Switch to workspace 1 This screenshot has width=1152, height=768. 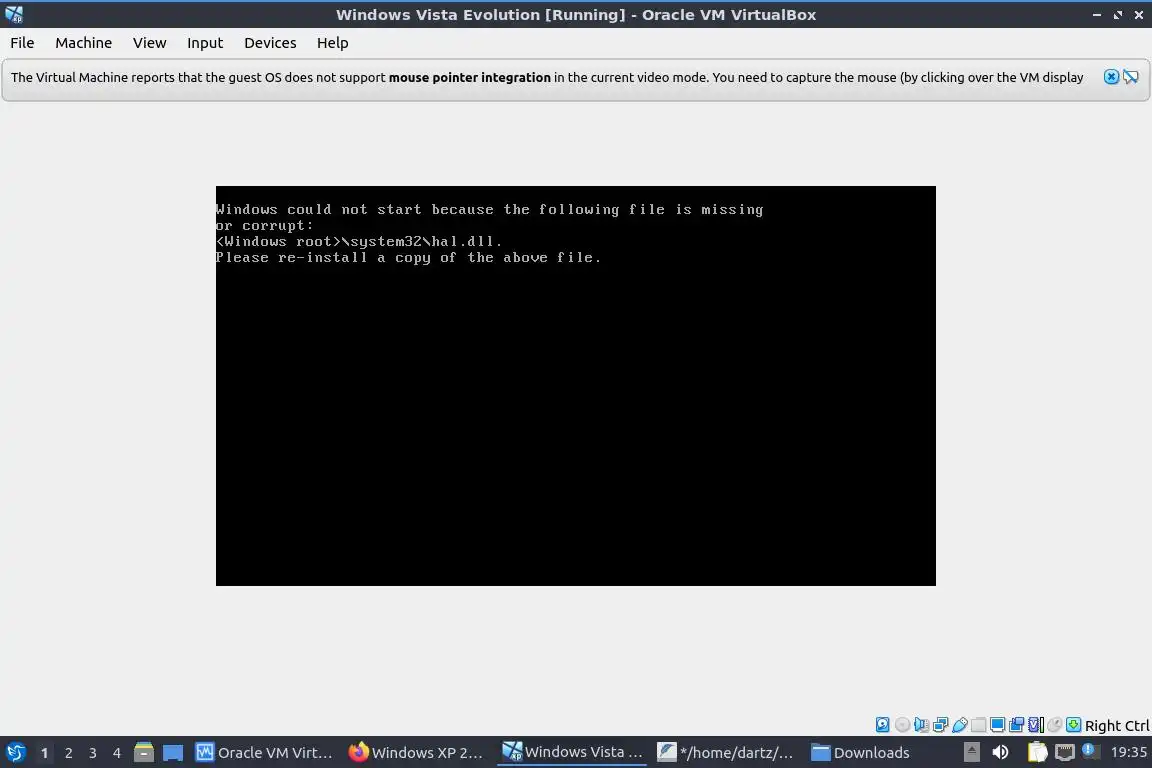(x=44, y=753)
